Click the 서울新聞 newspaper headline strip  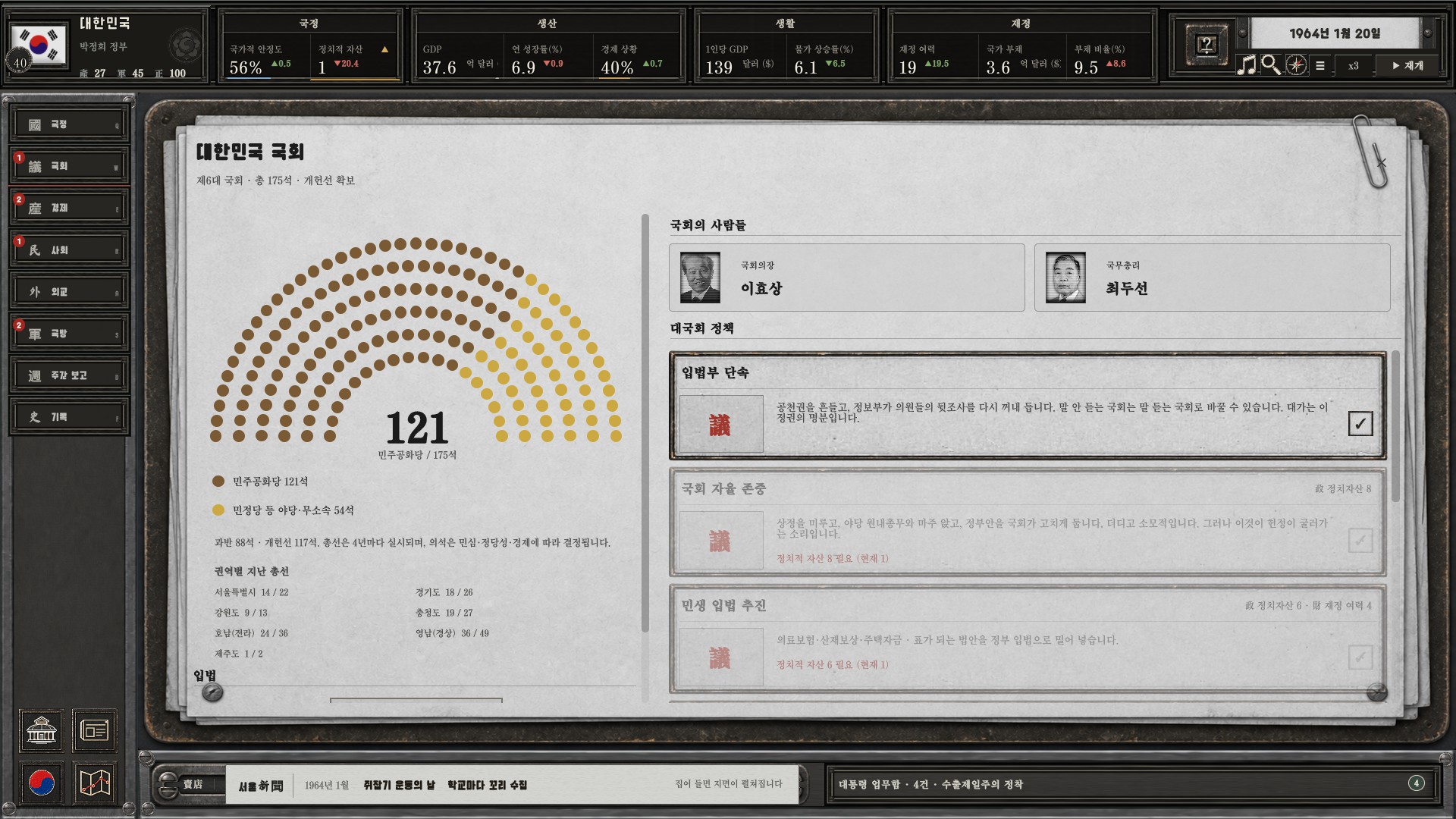coord(513,785)
